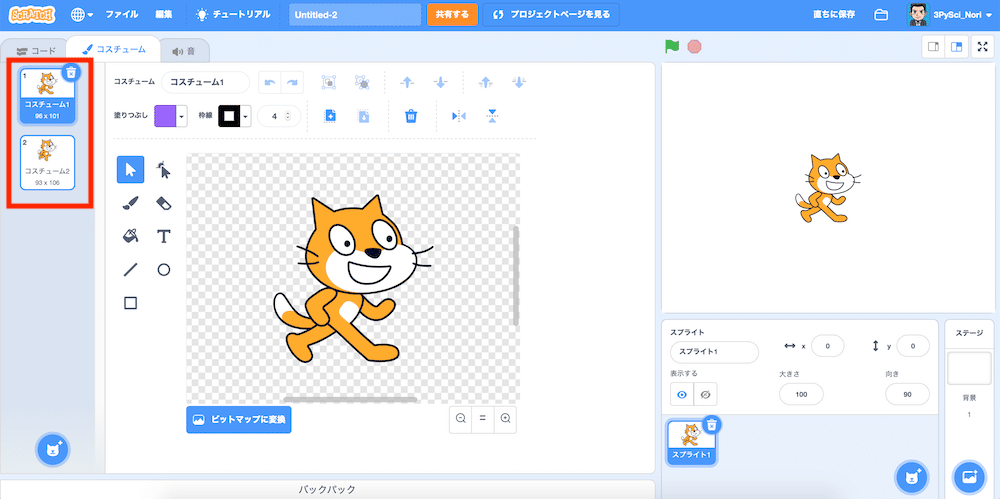Select the Line tool
Screen dimensions: 1000x499
click(x=130, y=269)
